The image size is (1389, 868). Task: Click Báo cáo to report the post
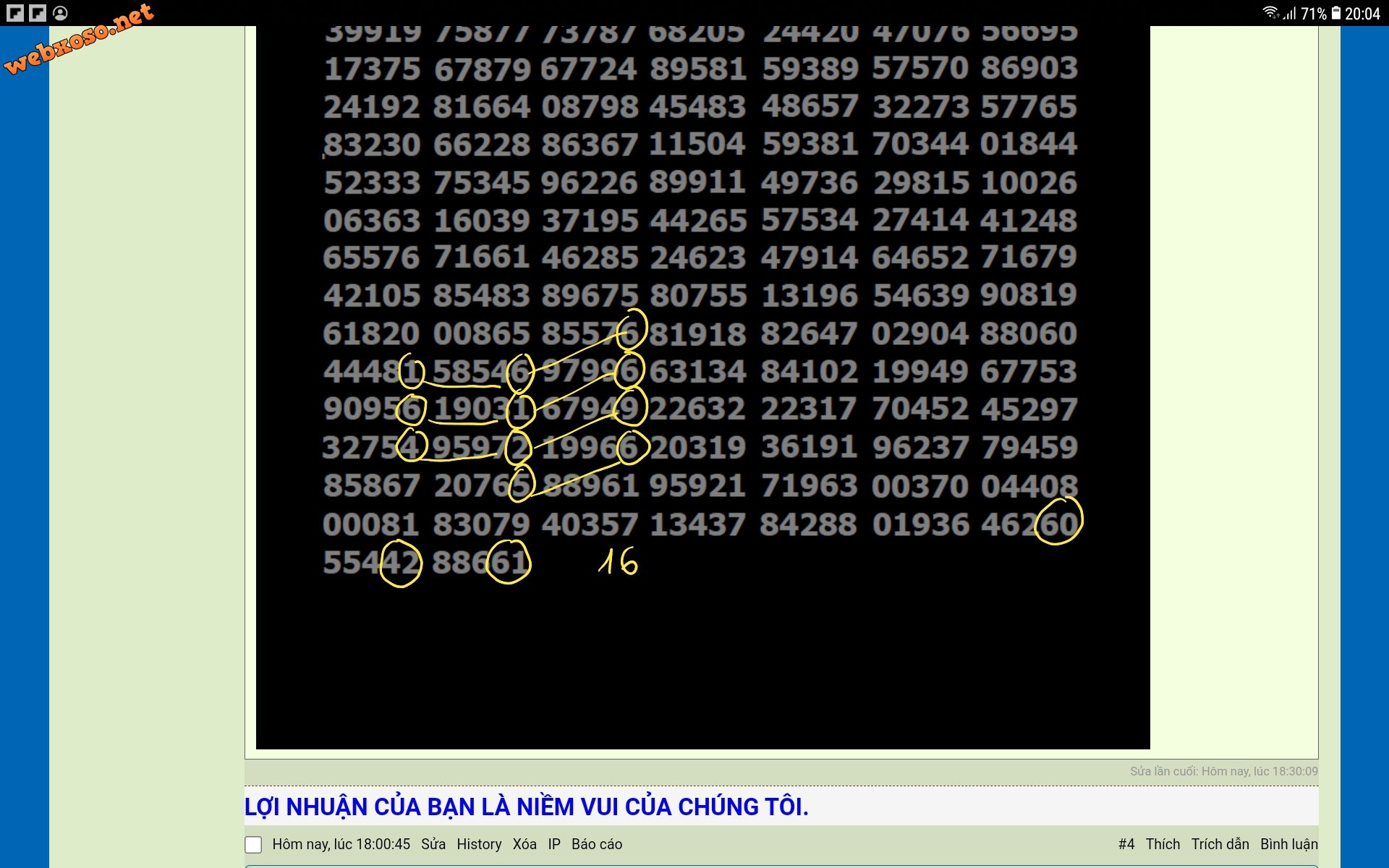597,844
